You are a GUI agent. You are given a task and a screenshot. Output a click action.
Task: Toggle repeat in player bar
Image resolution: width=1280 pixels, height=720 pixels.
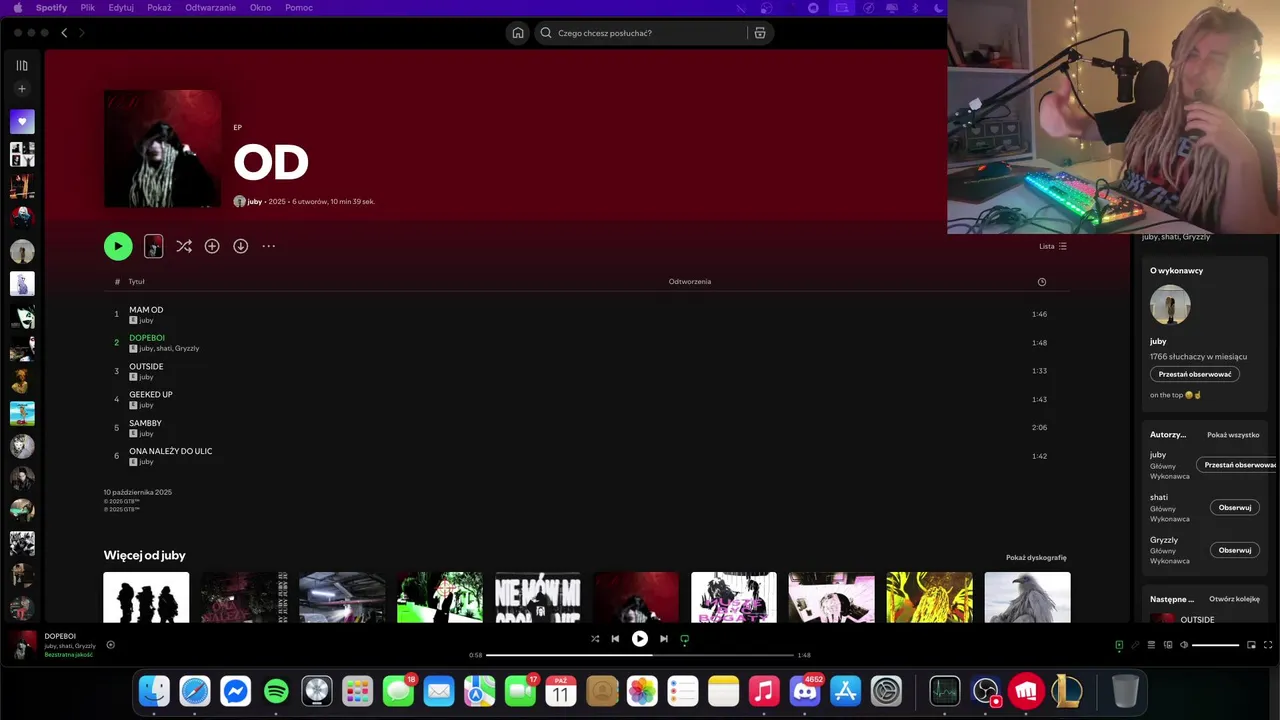[685, 639]
